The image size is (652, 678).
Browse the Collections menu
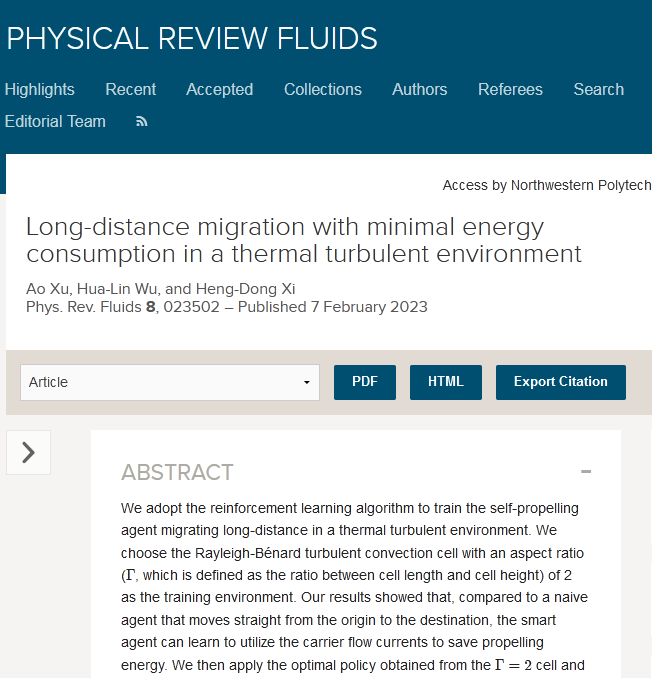323,89
